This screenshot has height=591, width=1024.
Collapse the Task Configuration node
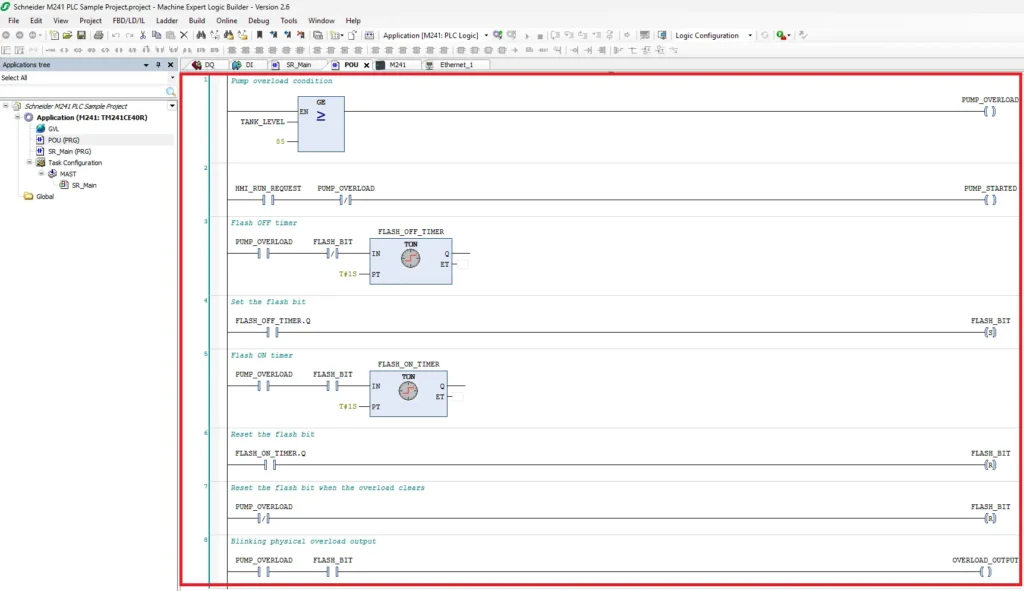click(29, 163)
